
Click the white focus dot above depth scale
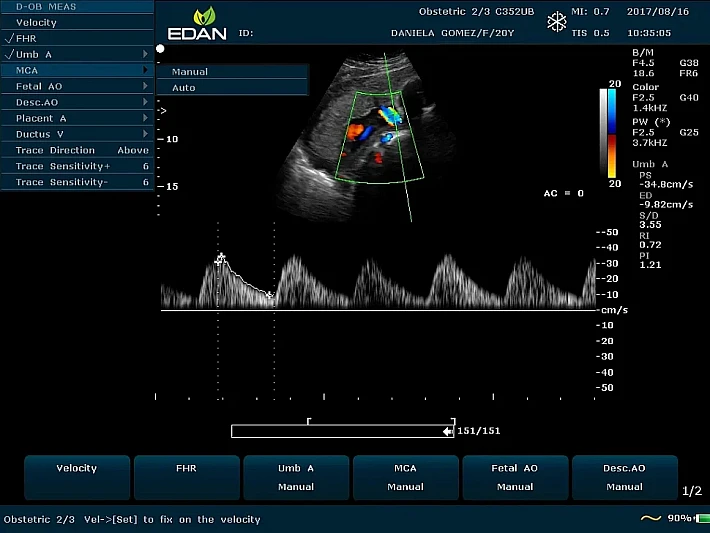pyautogui.click(x=160, y=48)
